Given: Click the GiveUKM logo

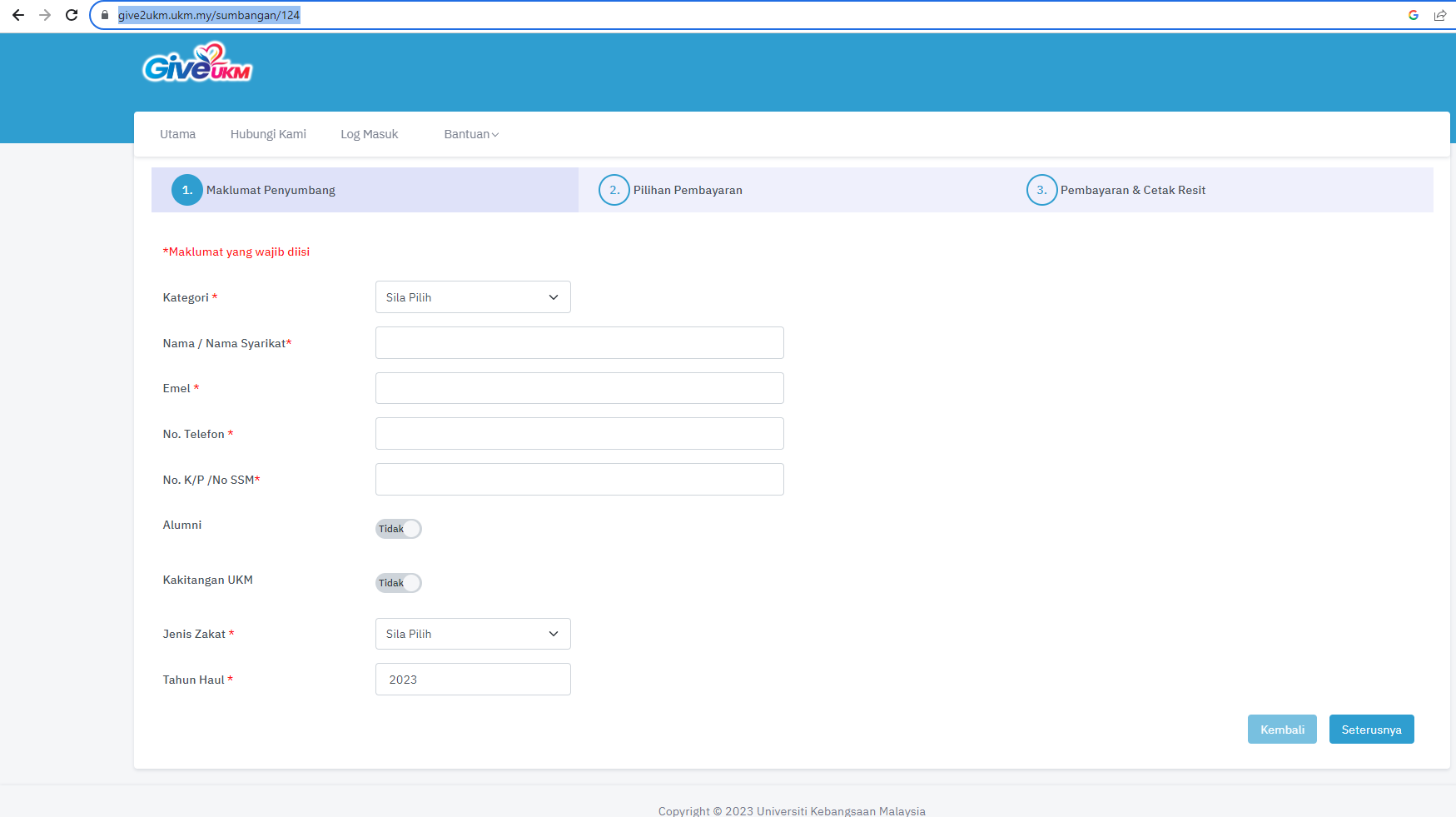Looking at the screenshot, I should pos(197,64).
